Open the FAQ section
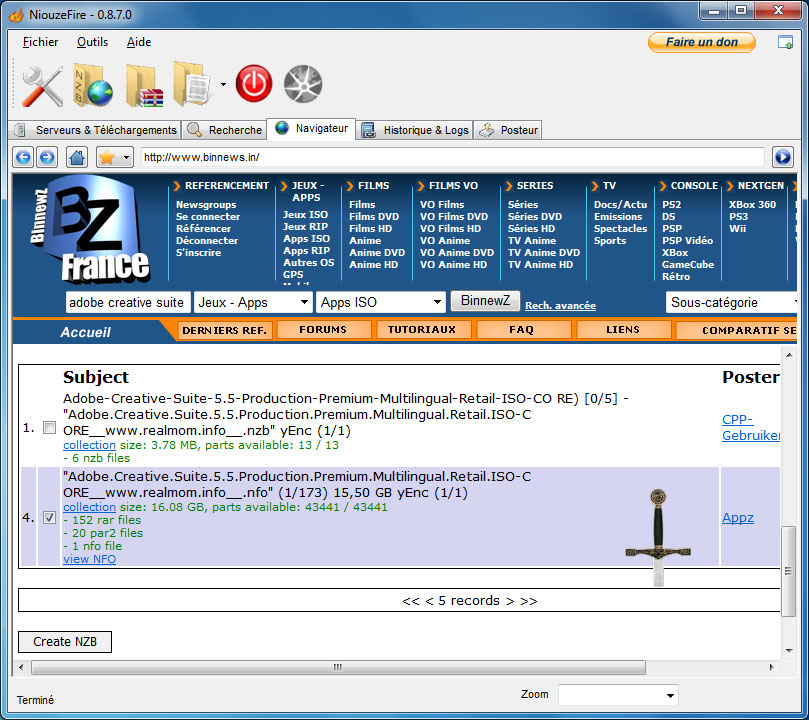Image resolution: width=809 pixels, height=720 pixels. (x=522, y=330)
